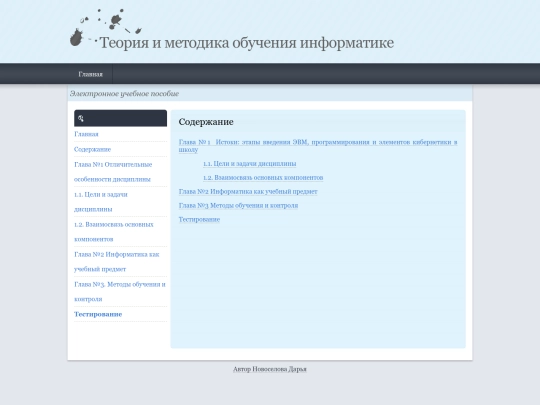Image resolution: width=540 pixels, height=405 pixels.
Task: Open sidebar Глава №2 Информатика как учебный предмет
Action: click(x=116, y=261)
